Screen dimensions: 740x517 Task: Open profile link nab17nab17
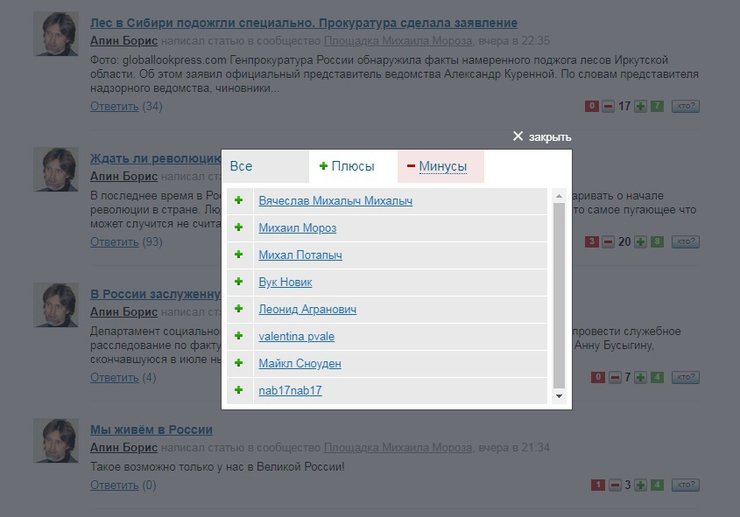click(290, 390)
